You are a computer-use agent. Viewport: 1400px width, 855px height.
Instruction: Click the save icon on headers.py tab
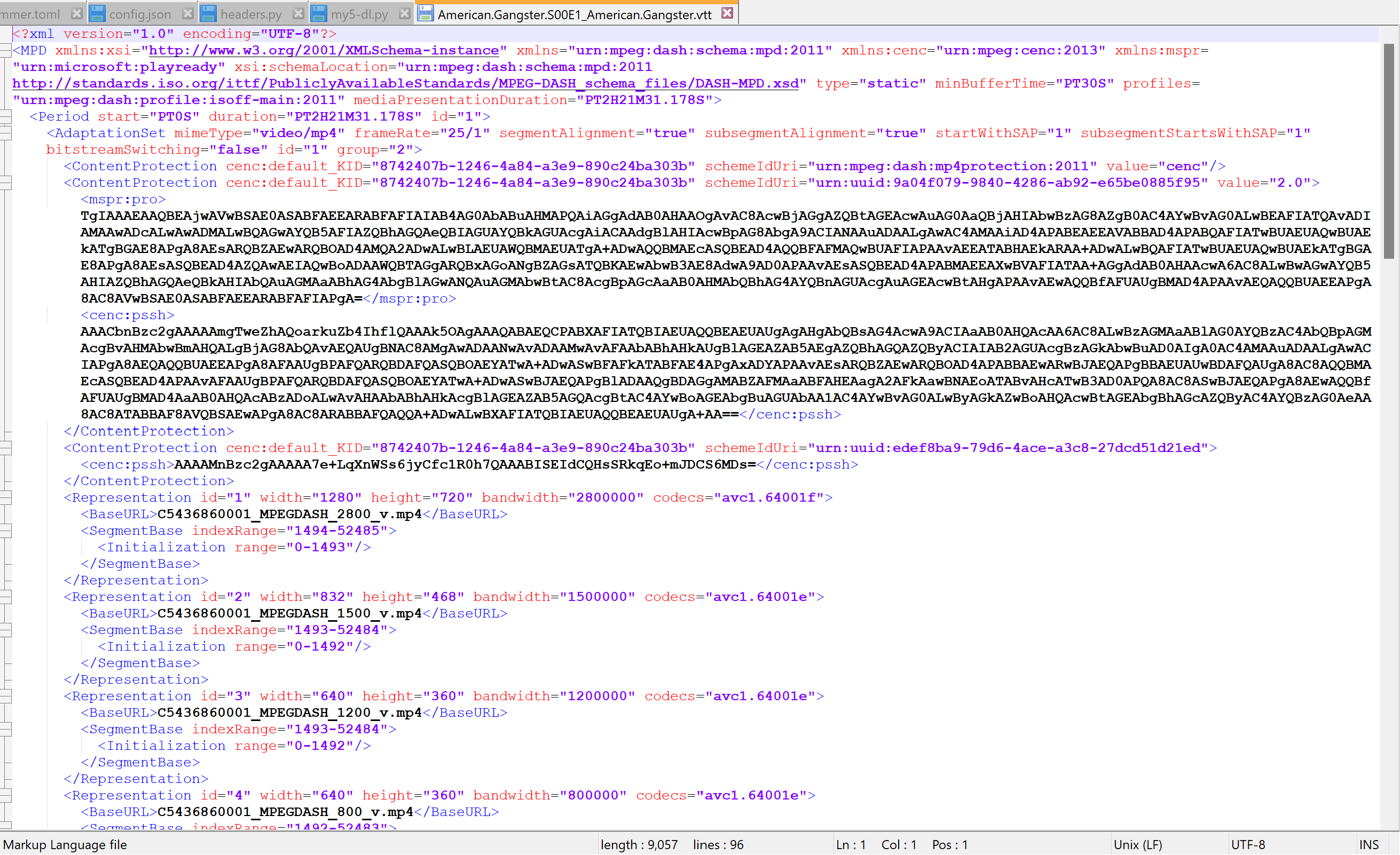(x=209, y=14)
